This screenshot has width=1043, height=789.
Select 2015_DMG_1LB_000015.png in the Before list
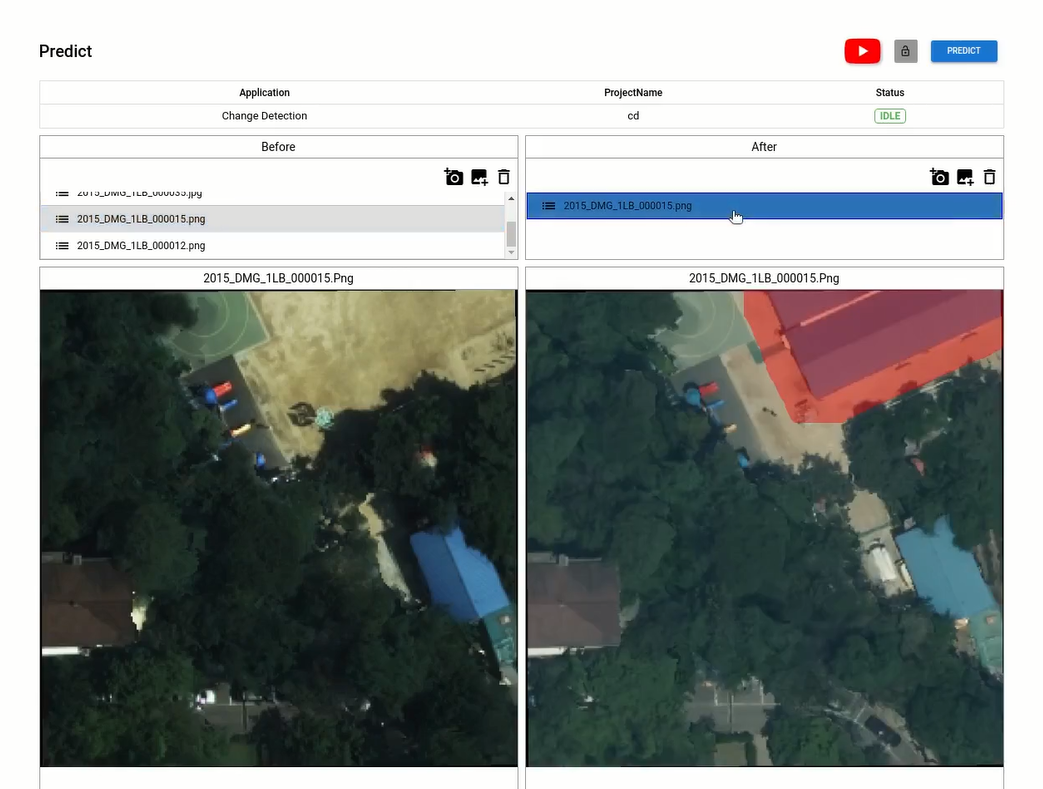(141, 219)
